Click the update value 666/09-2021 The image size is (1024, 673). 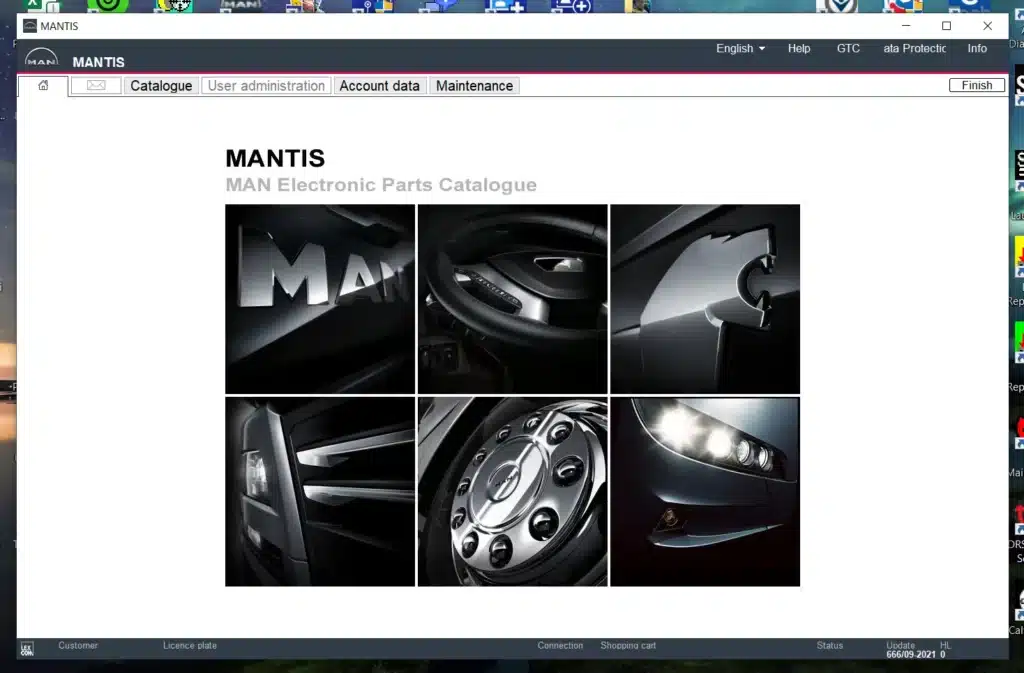click(x=910, y=654)
